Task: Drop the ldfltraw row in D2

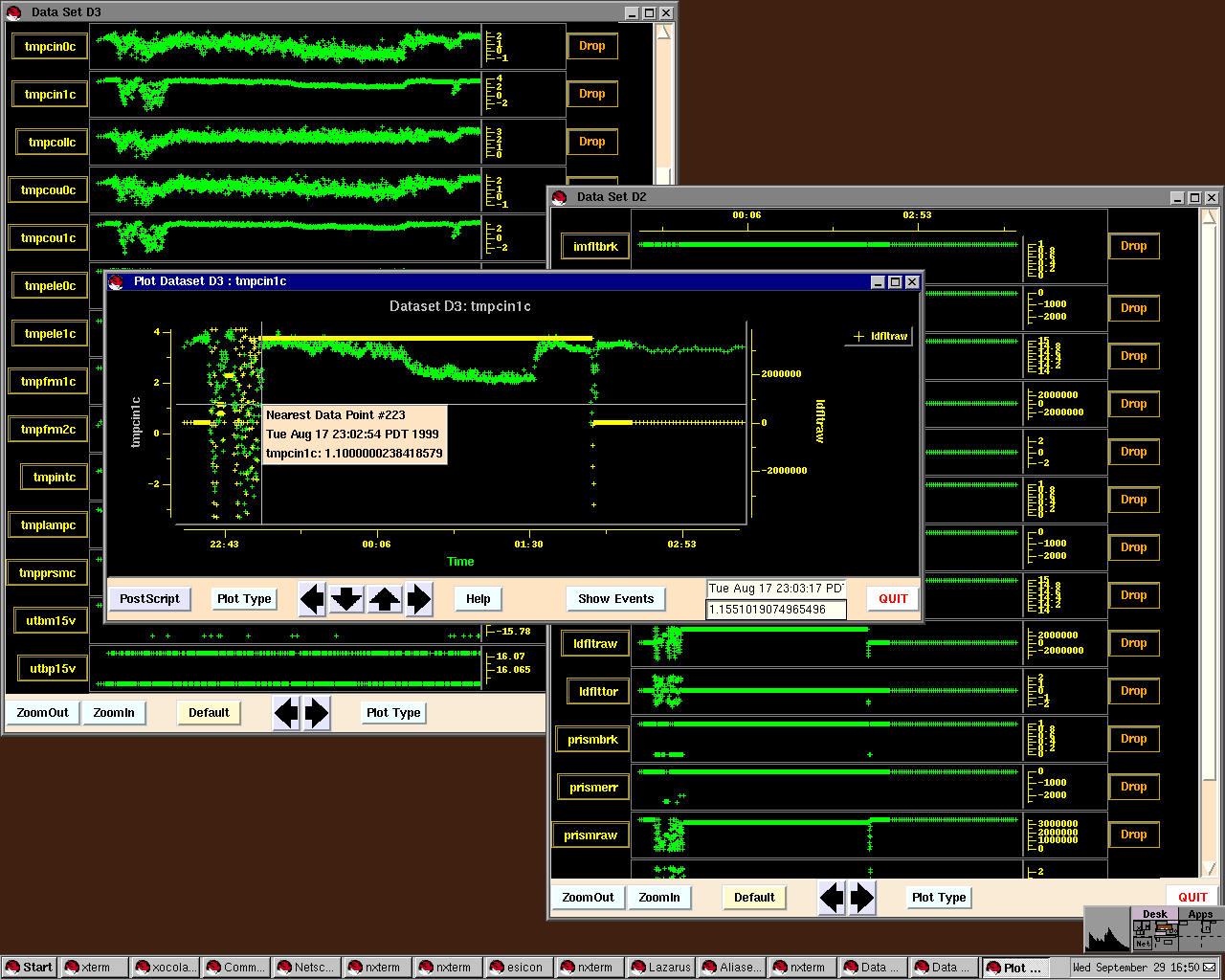Action: 1134,643
